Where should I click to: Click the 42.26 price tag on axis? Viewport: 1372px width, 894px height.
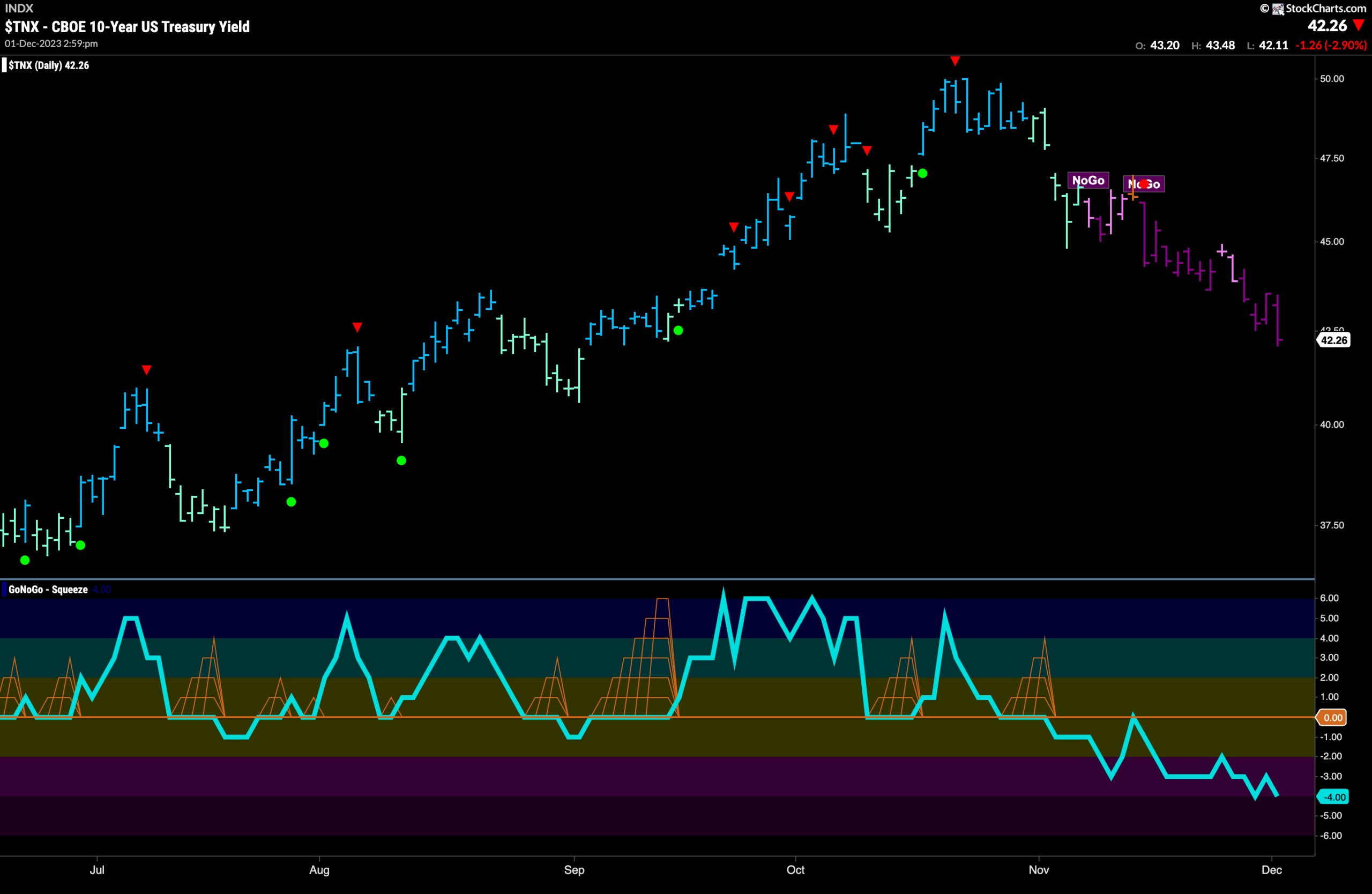(1334, 340)
